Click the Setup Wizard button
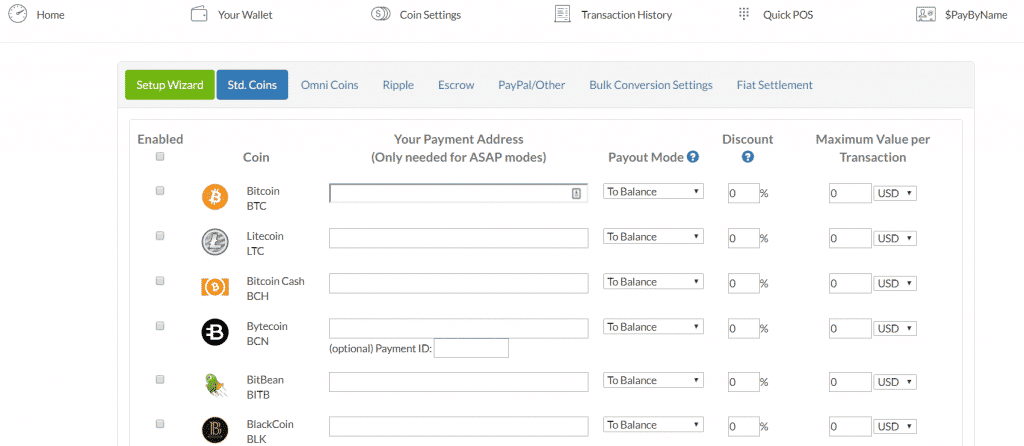The width and height of the screenshot is (1024, 446). (x=170, y=85)
